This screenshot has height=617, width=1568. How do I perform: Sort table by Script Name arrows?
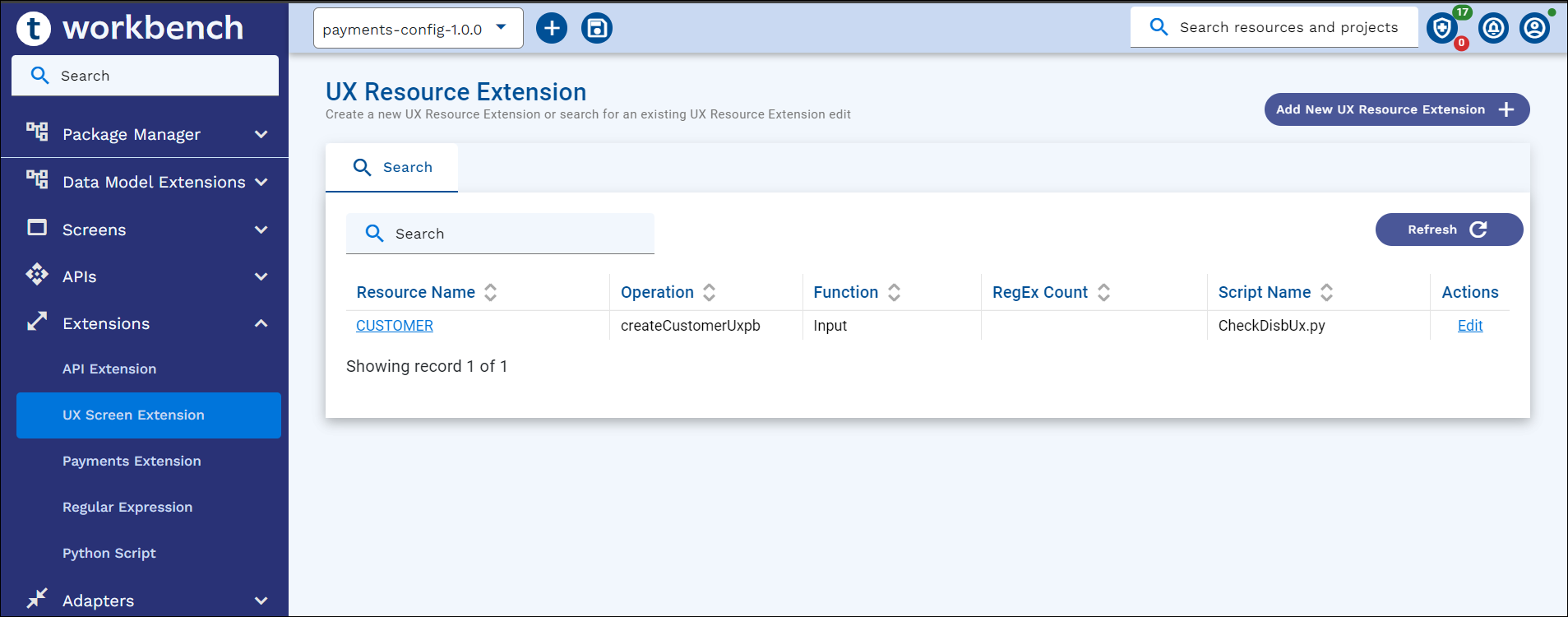pyautogui.click(x=1327, y=292)
